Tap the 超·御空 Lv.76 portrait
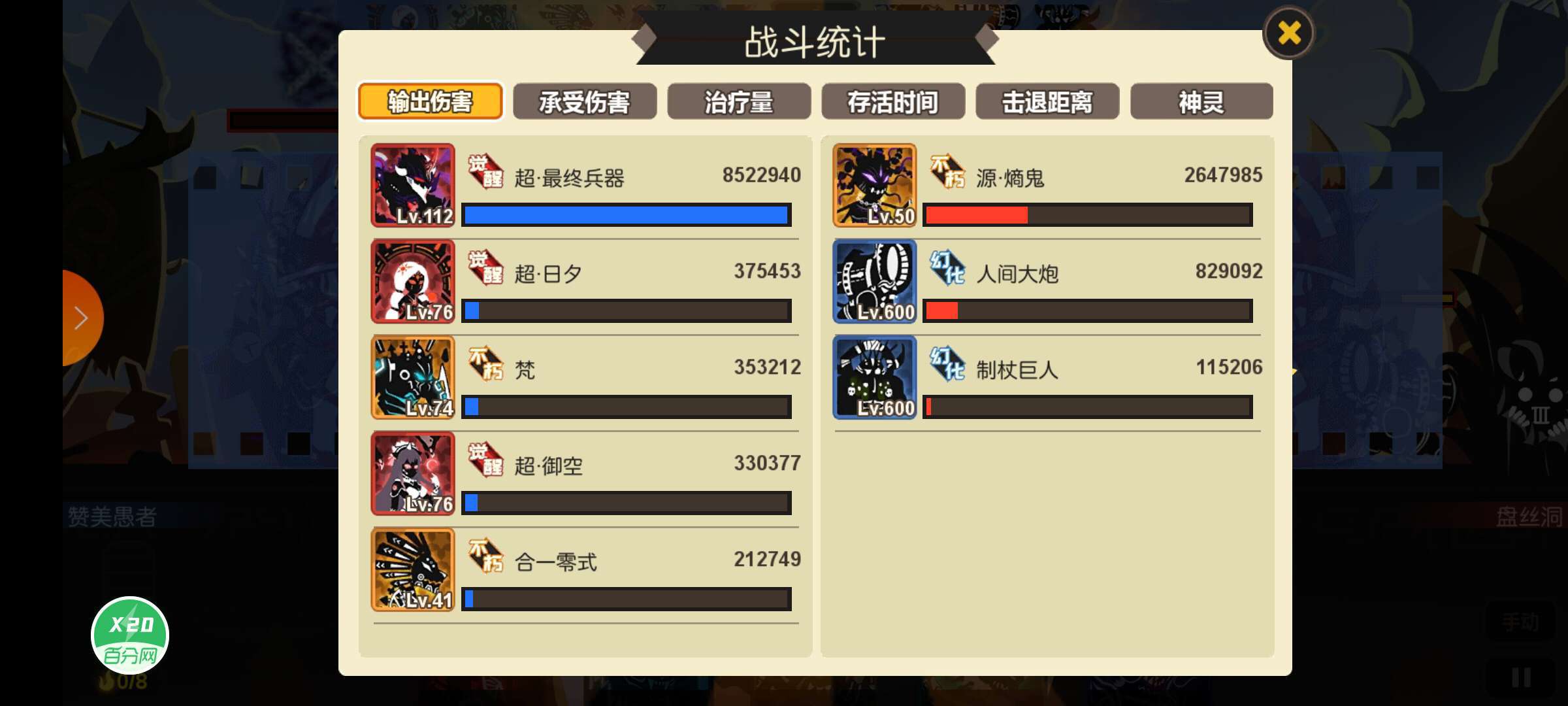1568x706 pixels. [413, 474]
